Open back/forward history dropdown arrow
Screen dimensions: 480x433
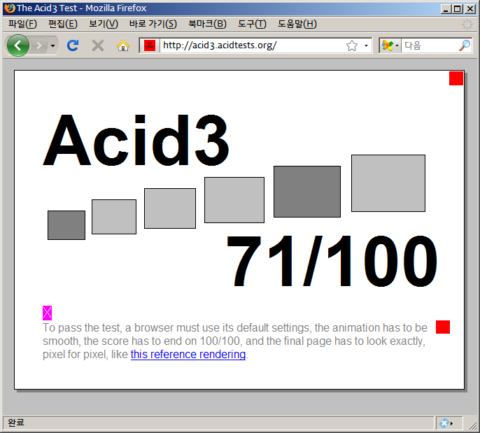point(53,46)
